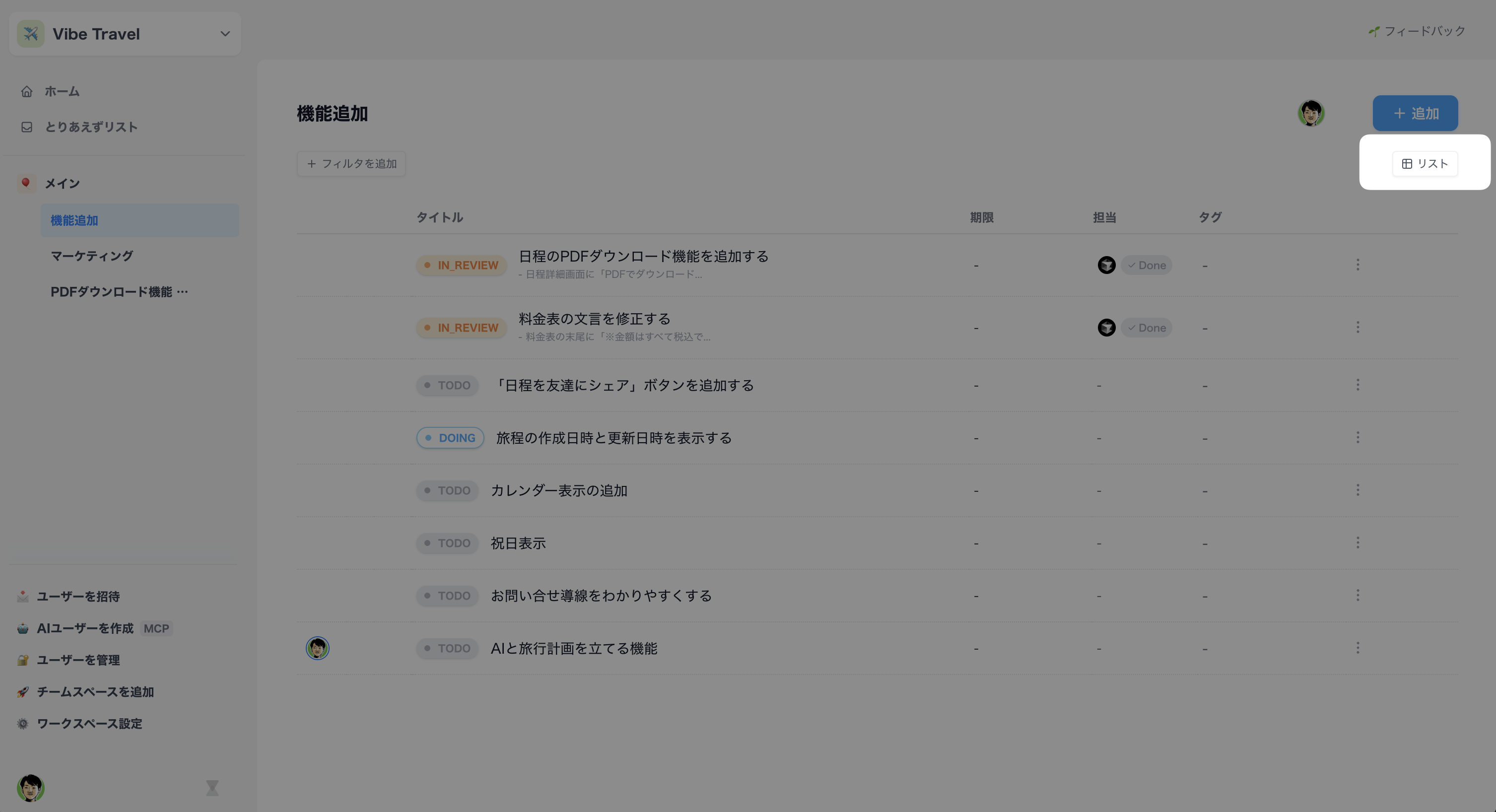
Task: Click the ホーム icon in the sidebar
Action: [27, 91]
